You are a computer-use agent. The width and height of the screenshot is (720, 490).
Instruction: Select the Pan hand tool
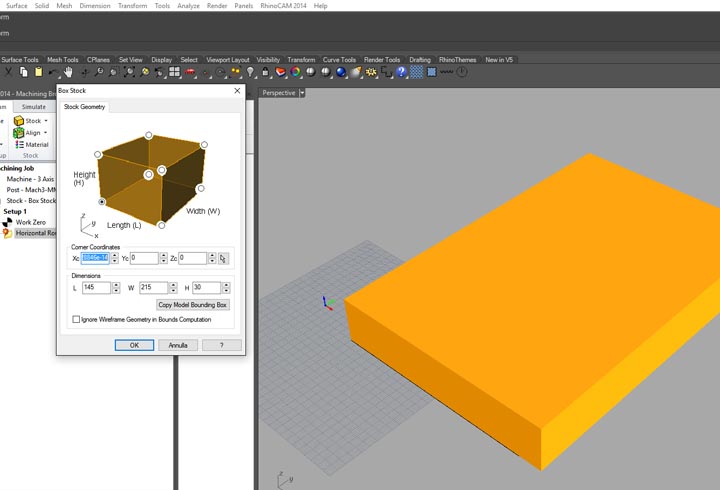68,72
